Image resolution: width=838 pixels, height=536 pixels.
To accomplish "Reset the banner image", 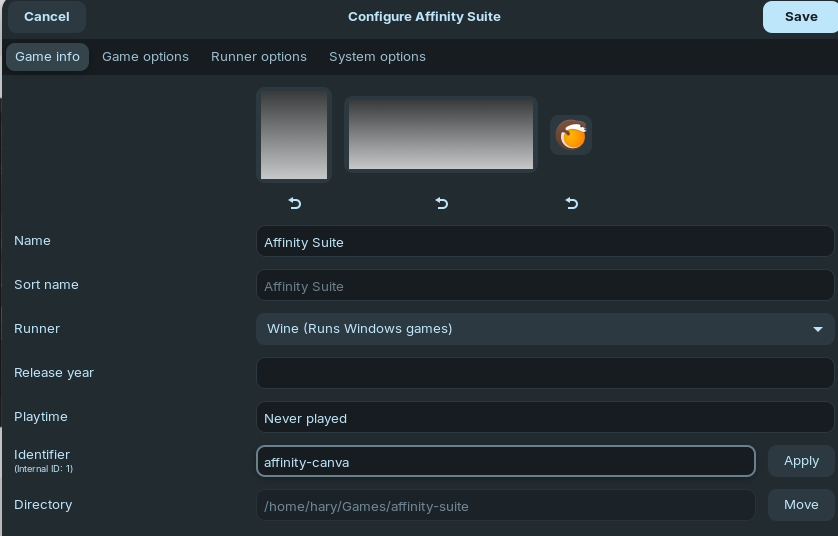I will coord(442,203).
